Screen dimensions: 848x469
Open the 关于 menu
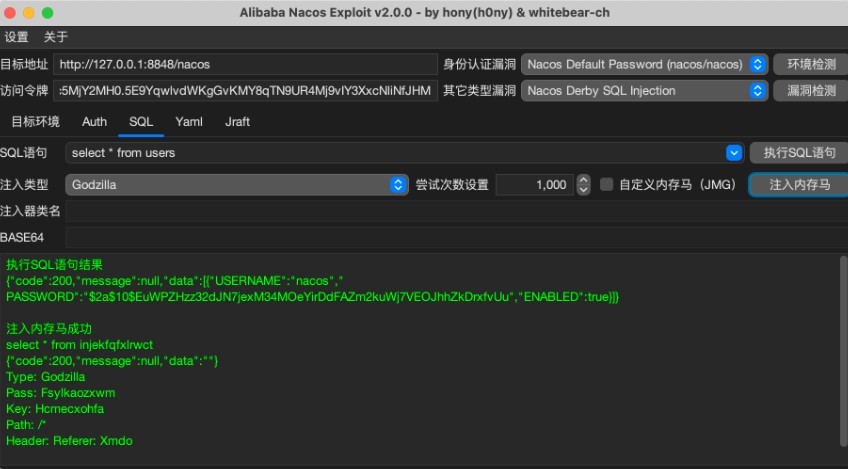pyautogui.click(x=56, y=37)
